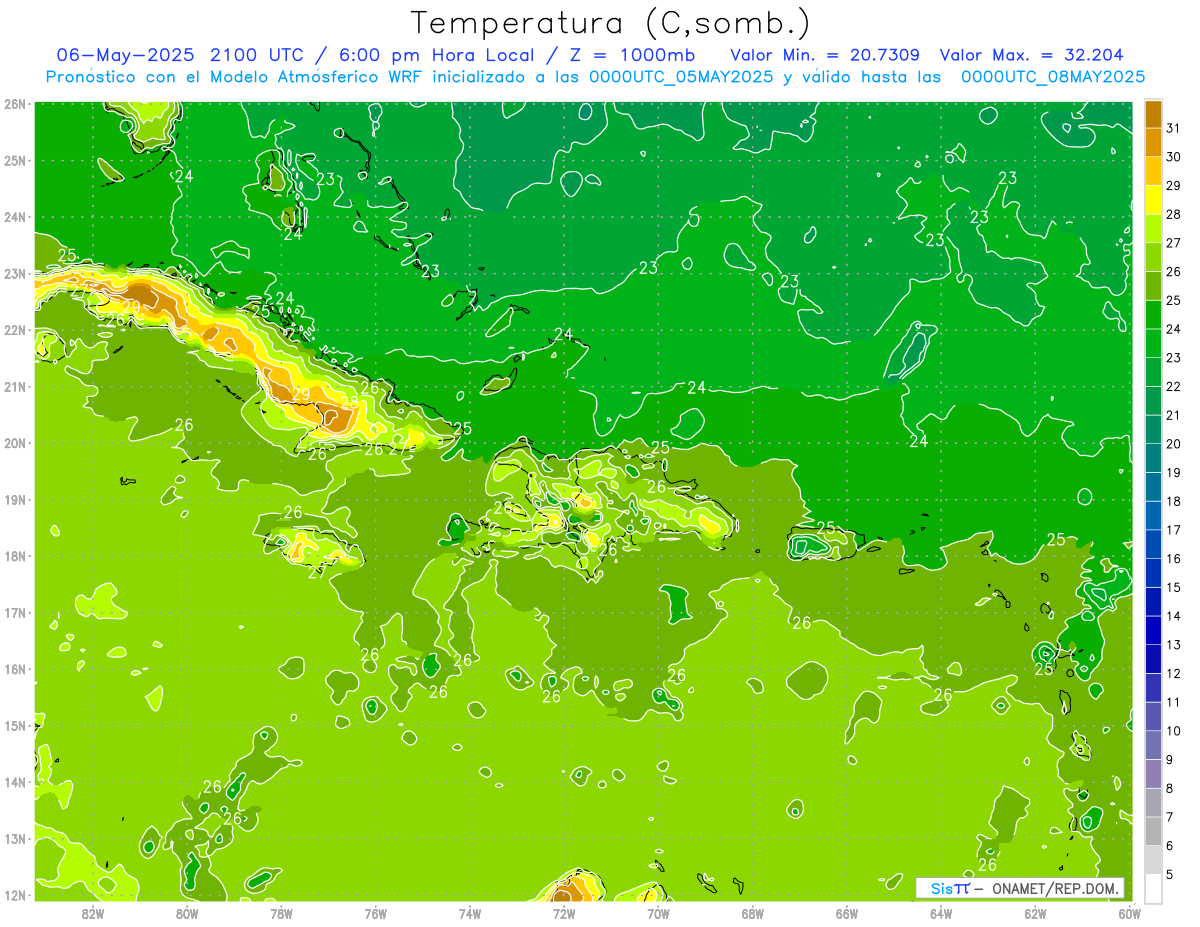Click the colorbar segment between 24 and 25
Image resolution: width=1200 pixels, height=927 pixels.
[1153, 314]
